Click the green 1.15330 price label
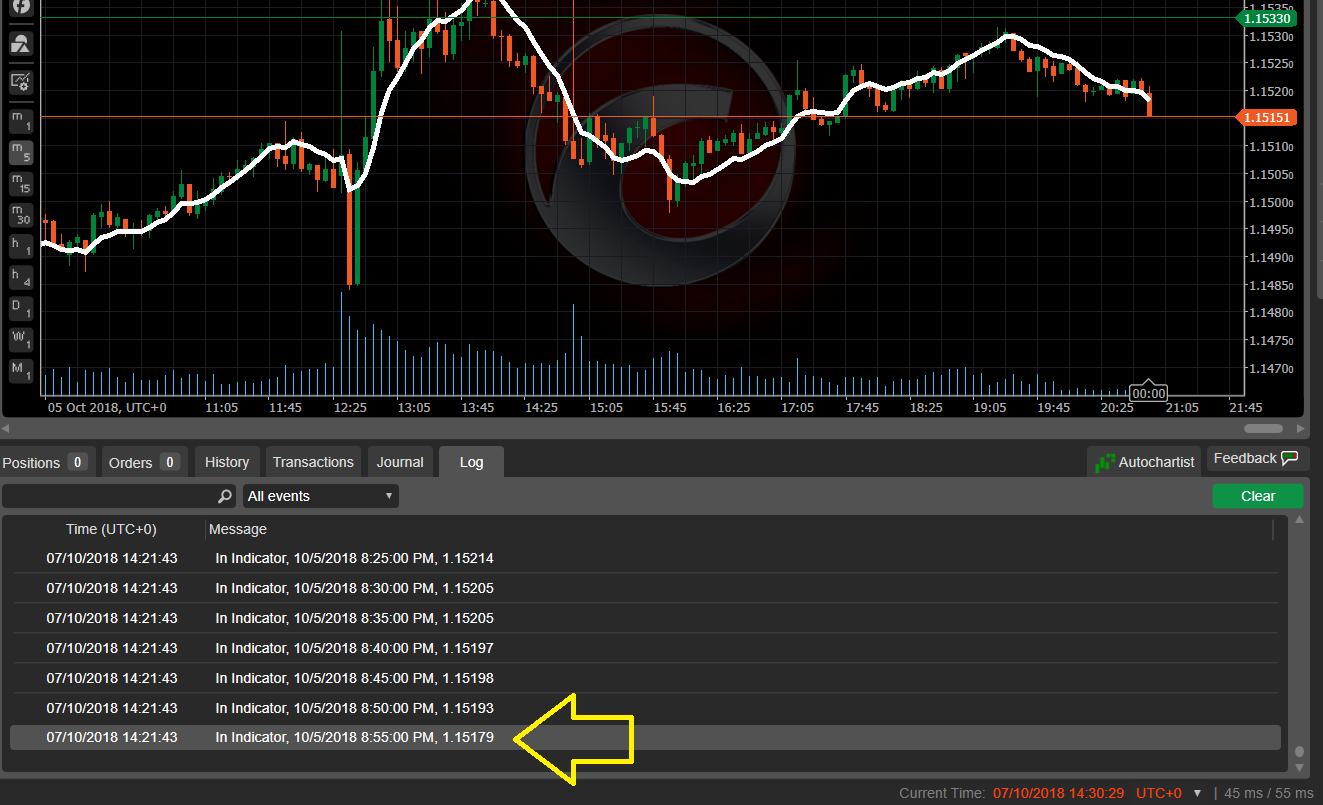Image resolution: width=1323 pixels, height=805 pixels. click(1267, 18)
